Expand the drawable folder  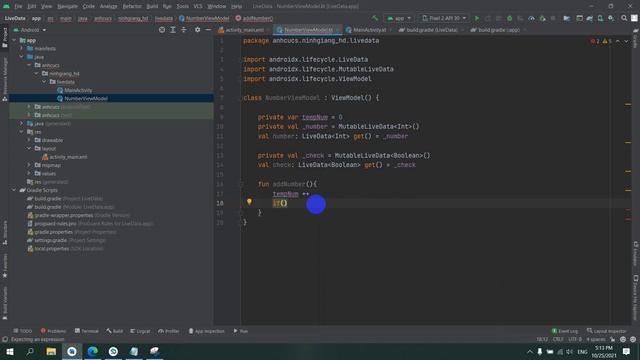click(29, 140)
